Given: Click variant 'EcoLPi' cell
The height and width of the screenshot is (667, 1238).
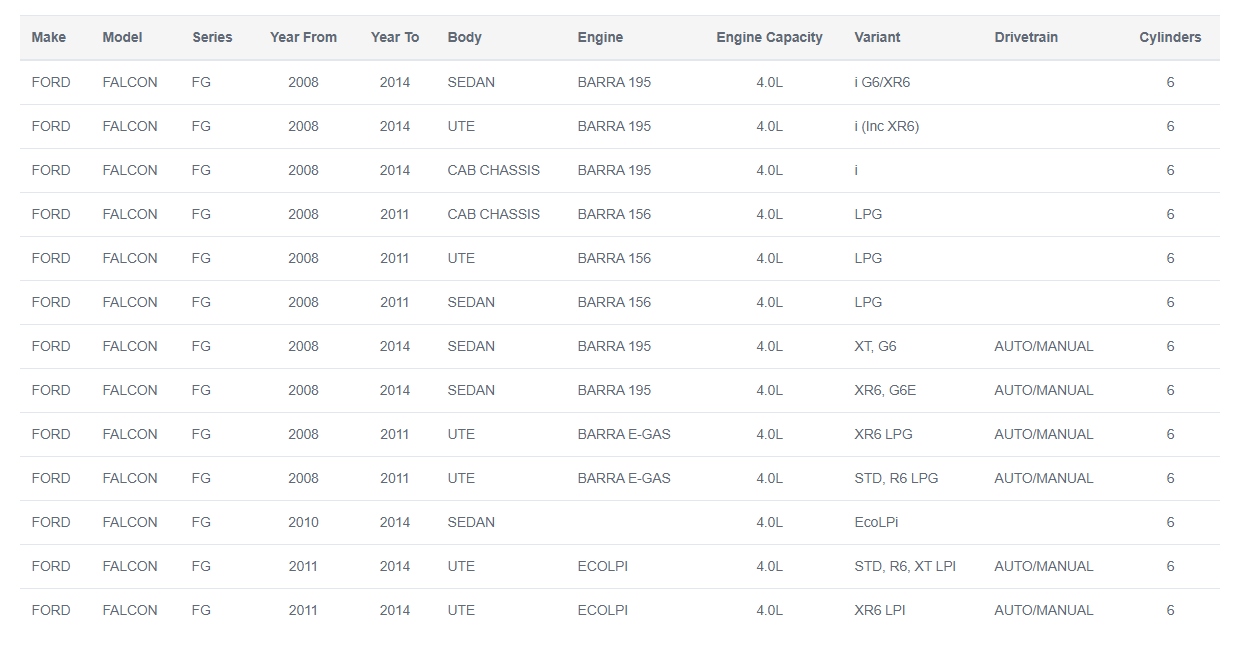Looking at the screenshot, I should (x=876, y=522).
